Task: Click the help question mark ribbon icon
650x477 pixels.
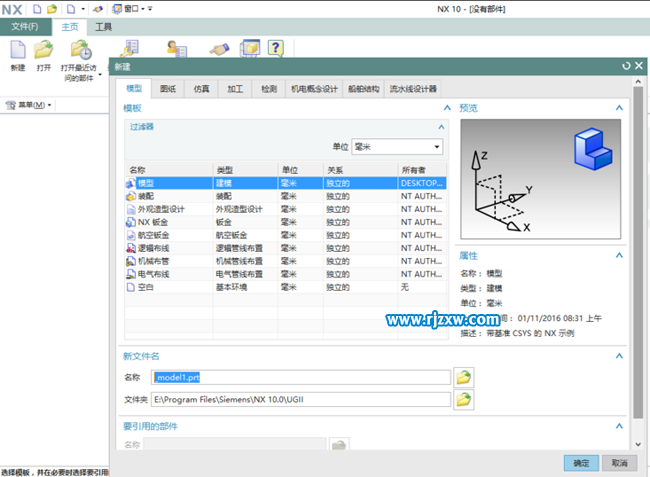Action: 276,48
